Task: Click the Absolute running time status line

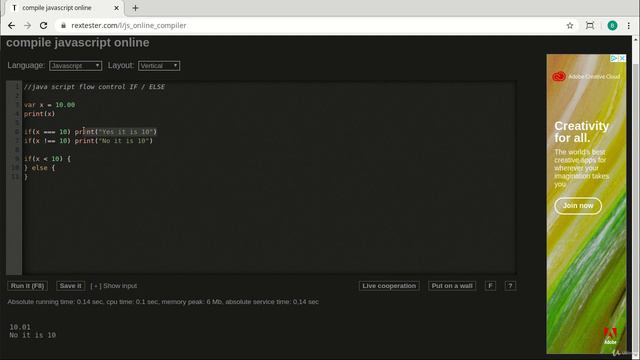Action: (163, 302)
